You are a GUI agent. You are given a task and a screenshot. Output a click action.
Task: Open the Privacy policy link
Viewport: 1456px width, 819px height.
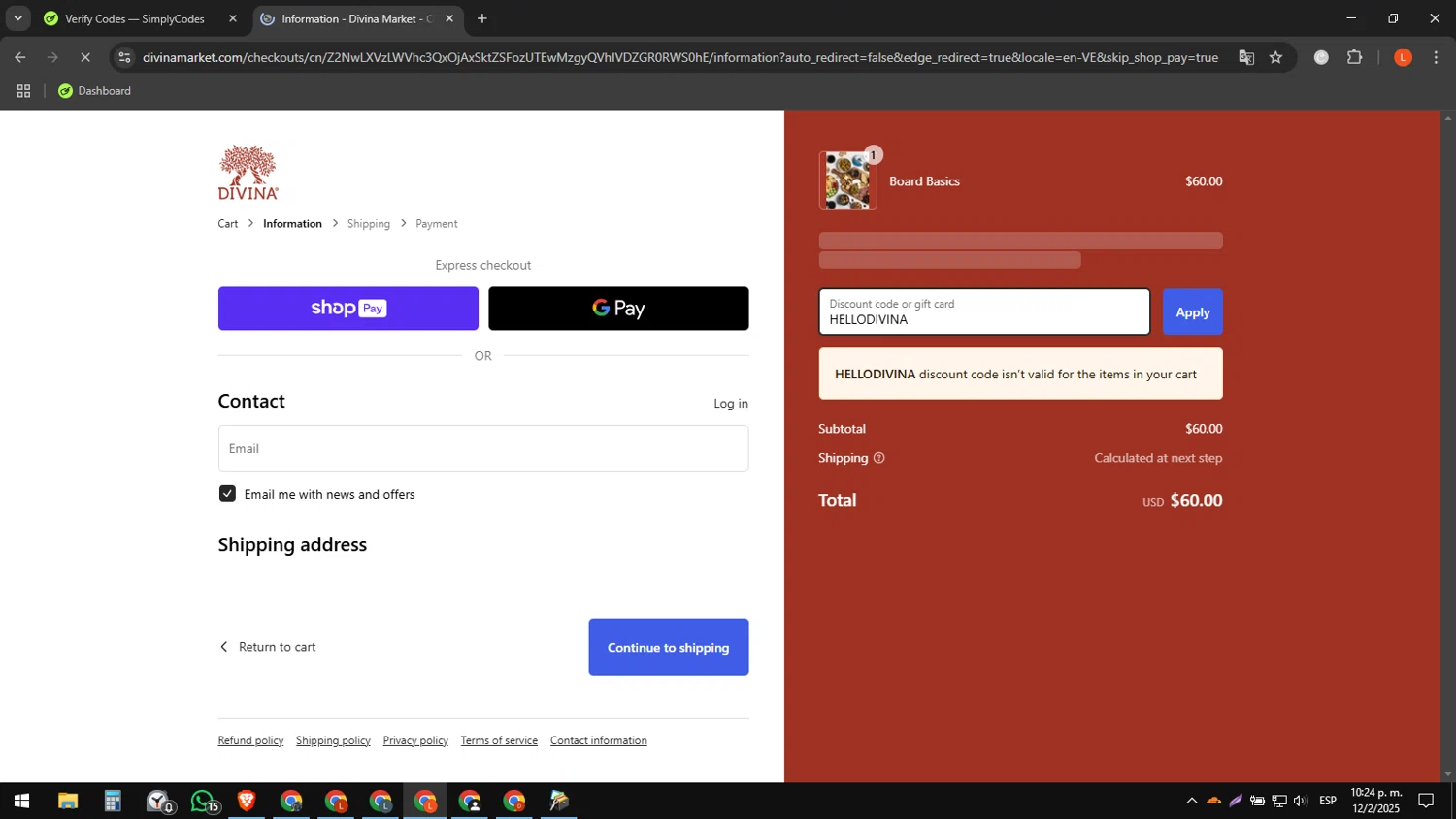[x=415, y=740]
